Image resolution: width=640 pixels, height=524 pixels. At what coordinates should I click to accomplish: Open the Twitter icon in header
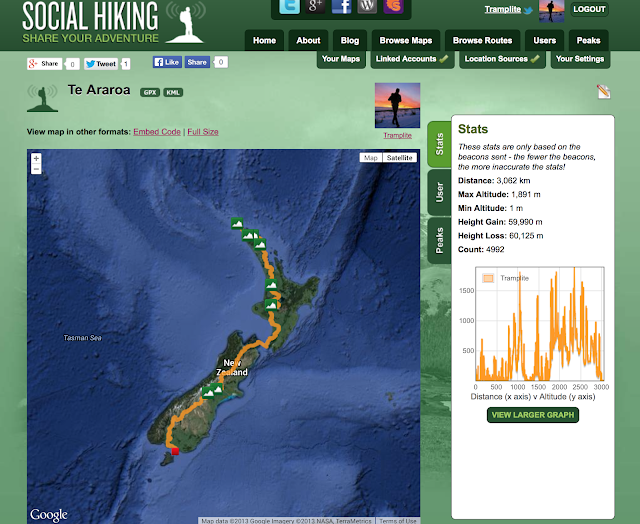point(289,6)
